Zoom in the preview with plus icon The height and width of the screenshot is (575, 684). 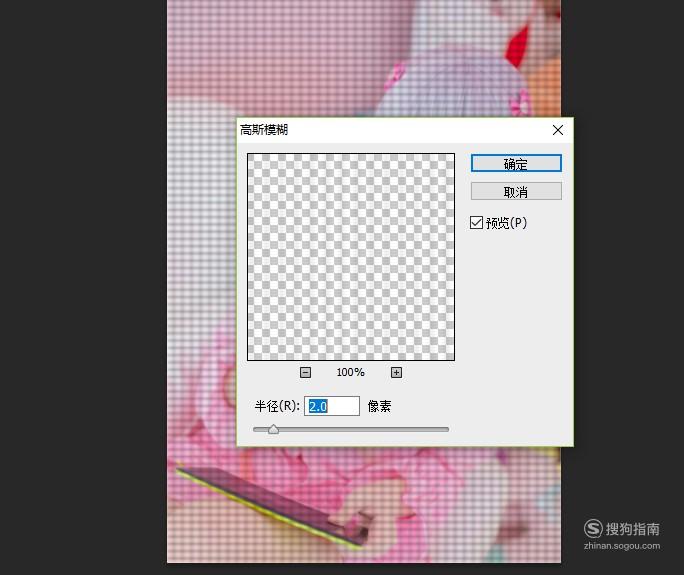[396, 372]
